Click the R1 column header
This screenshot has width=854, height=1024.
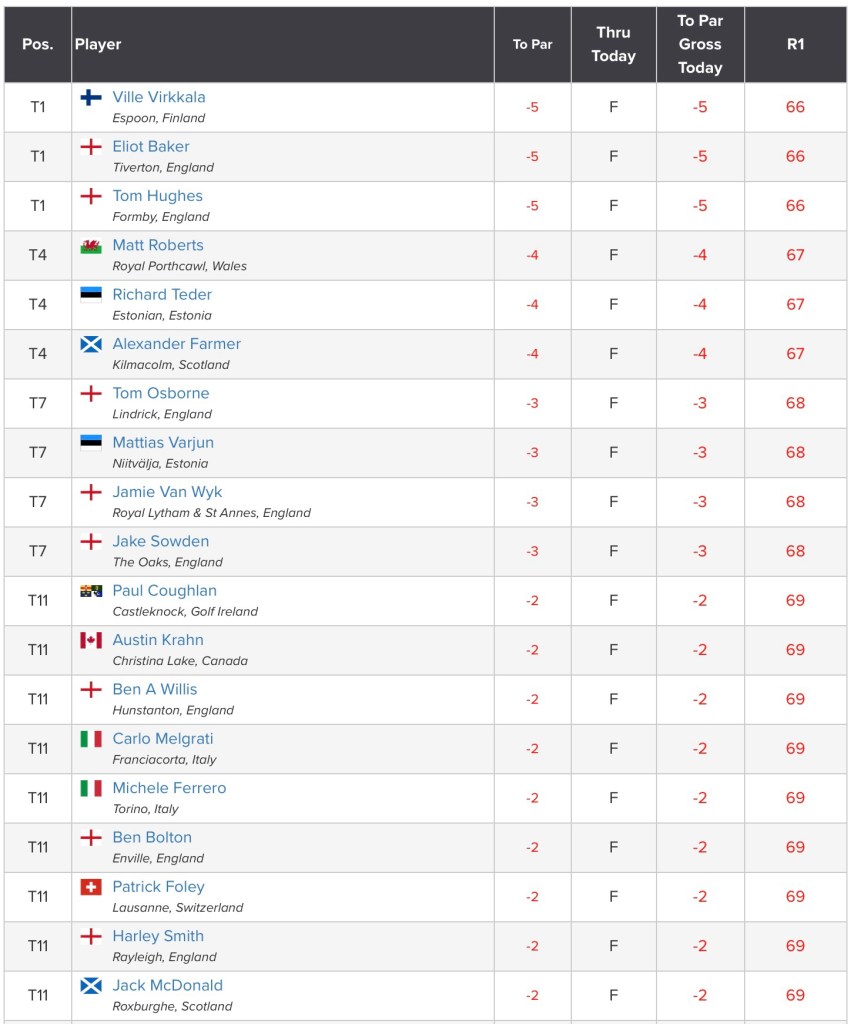pyautogui.click(x=795, y=44)
